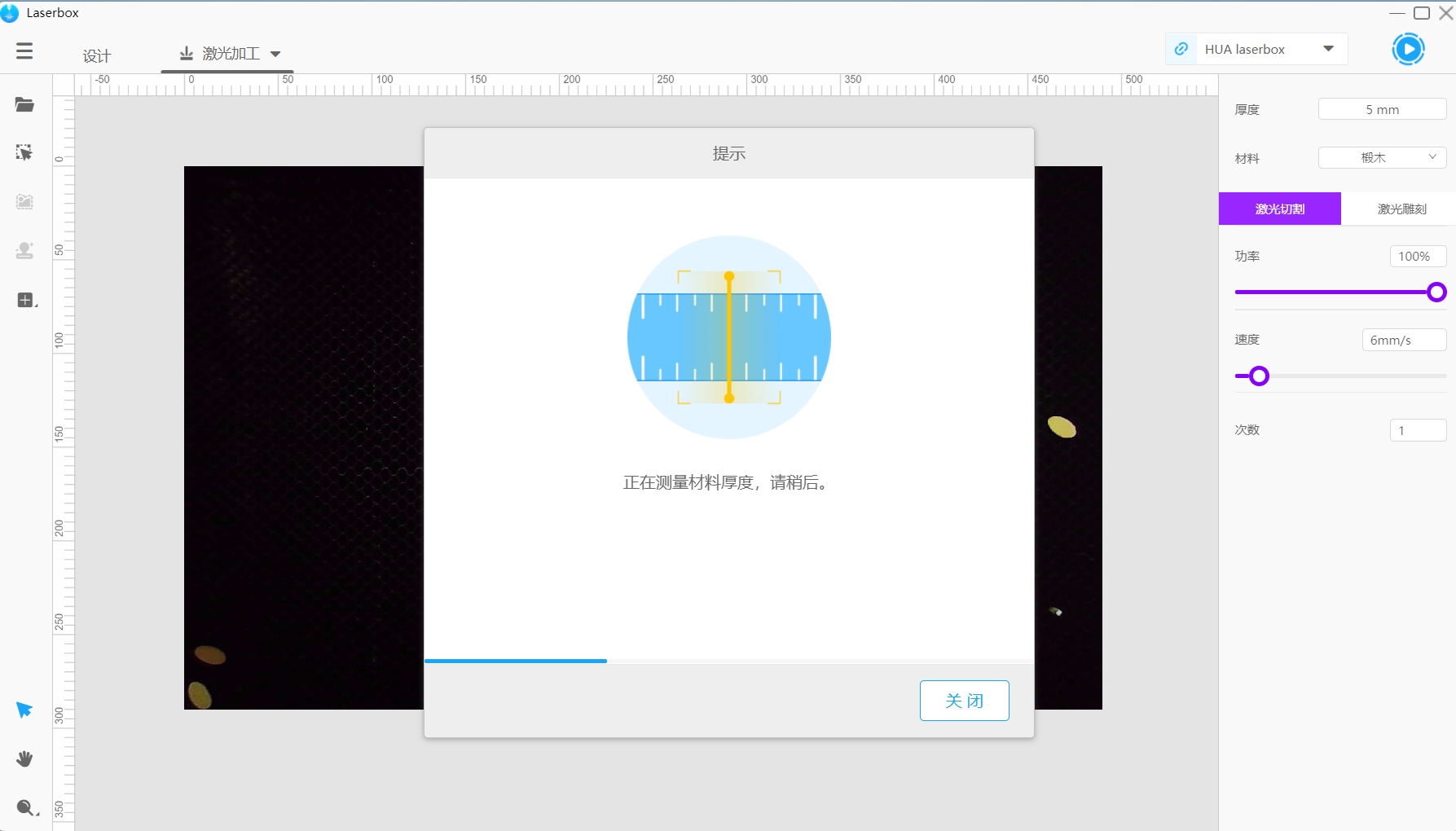1456x831 pixels.
Task: Click the 关闭 button in the dialog
Action: 964,701
